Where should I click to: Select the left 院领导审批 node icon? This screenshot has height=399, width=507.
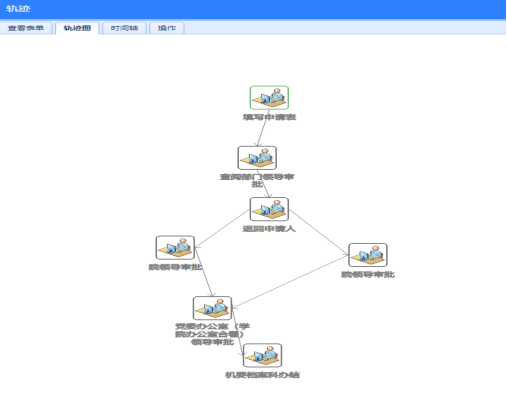pos(175,248)
